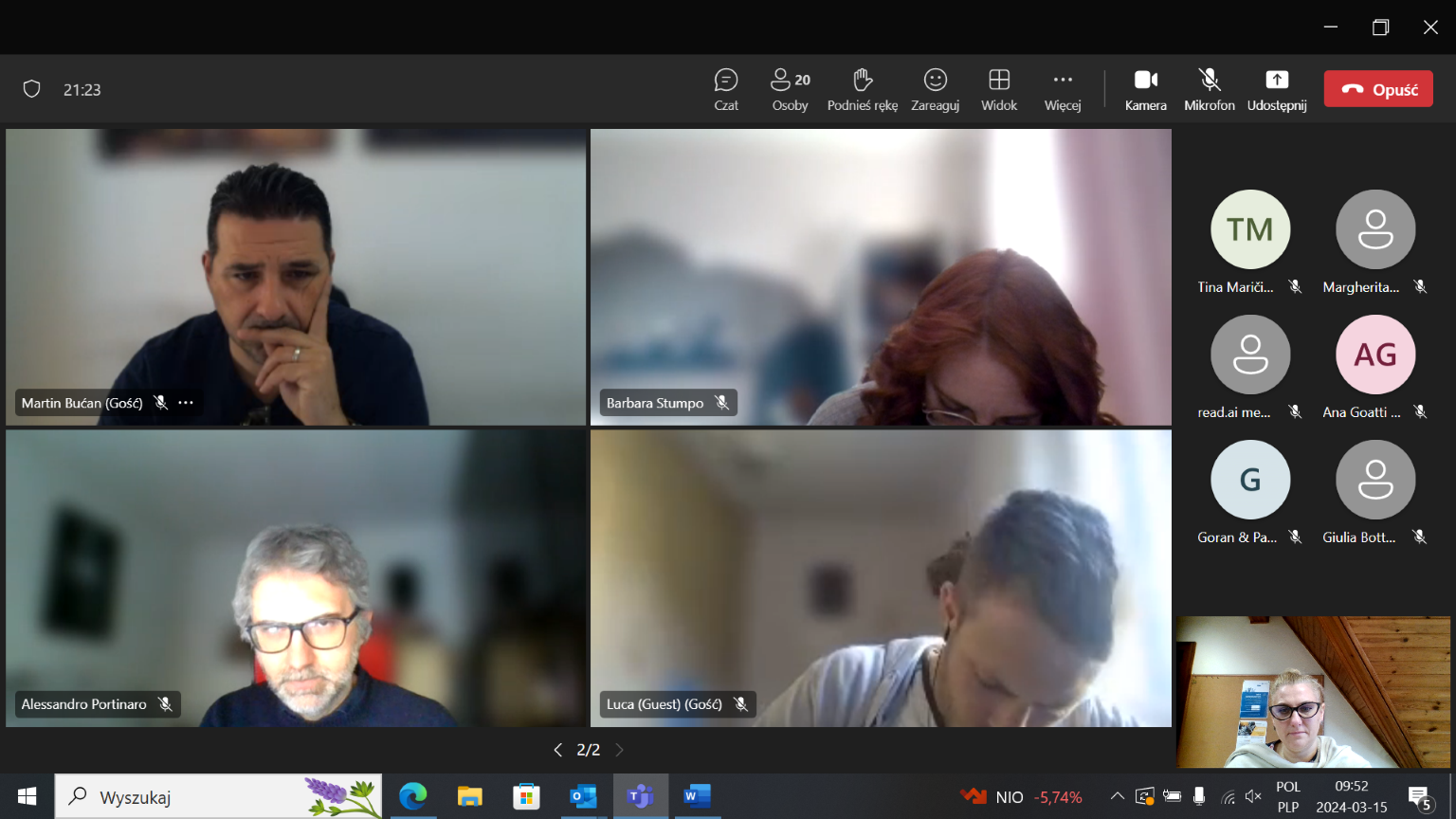Open the Czat chat panel

pos(726,90)
